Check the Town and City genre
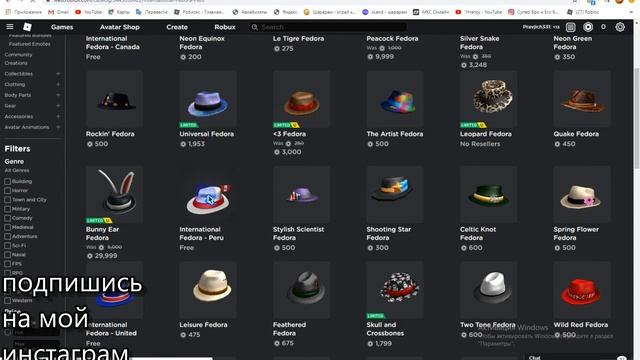640x360 pixels. (x=7, y=200)
